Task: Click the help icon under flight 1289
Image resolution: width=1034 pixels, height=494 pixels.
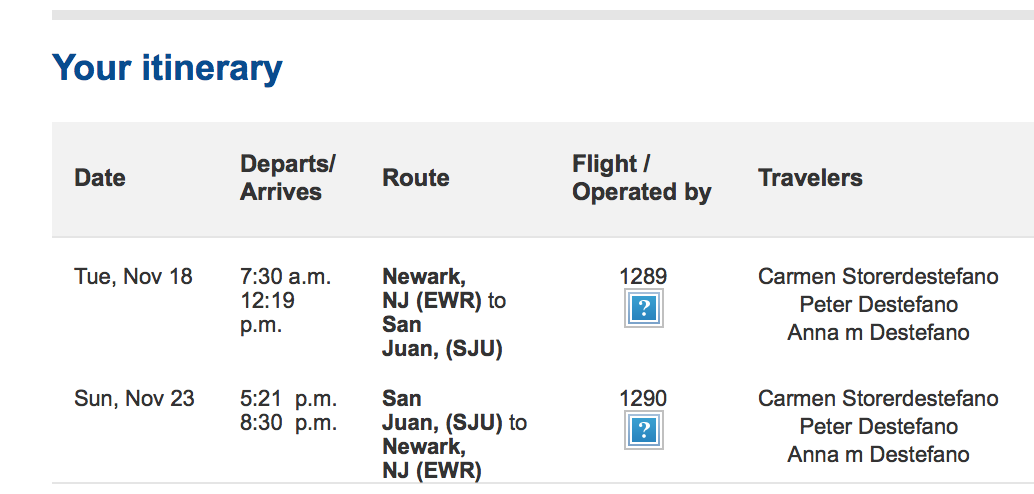Action: [x=644, y=308]
